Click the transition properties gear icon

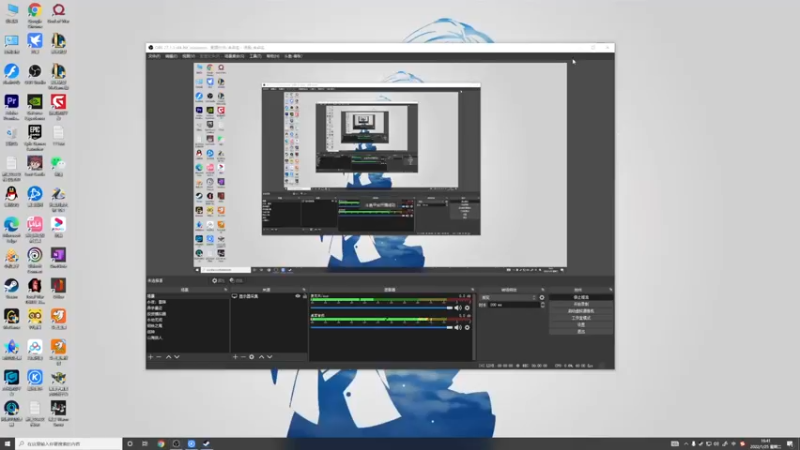(542, 297)
